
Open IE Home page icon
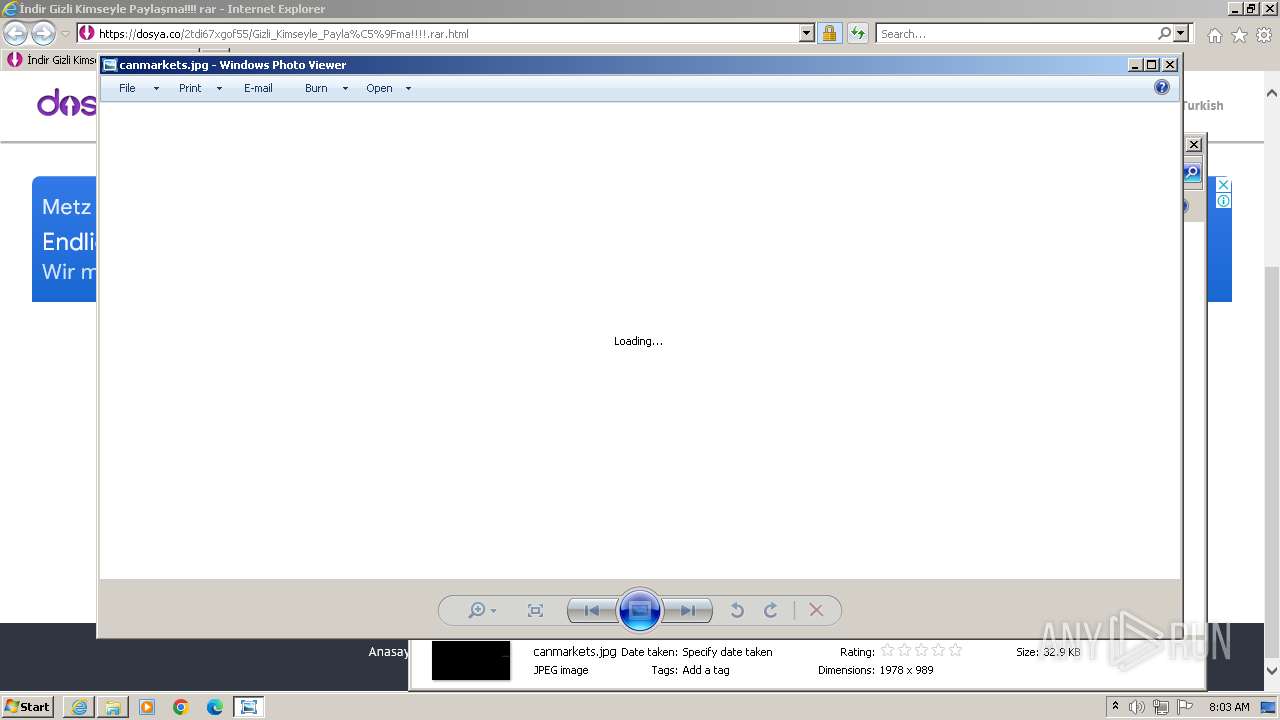1214,35
